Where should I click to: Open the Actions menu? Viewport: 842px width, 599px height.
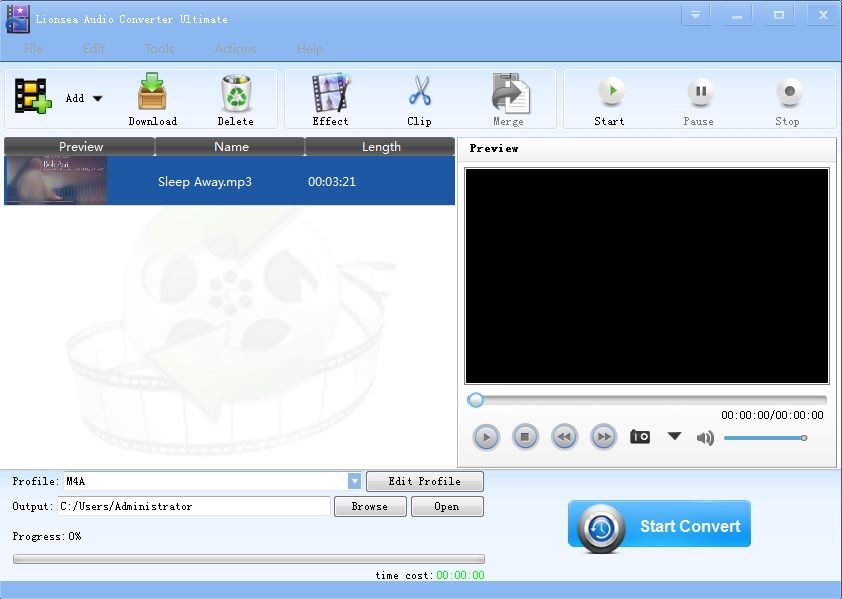point(235,49)
